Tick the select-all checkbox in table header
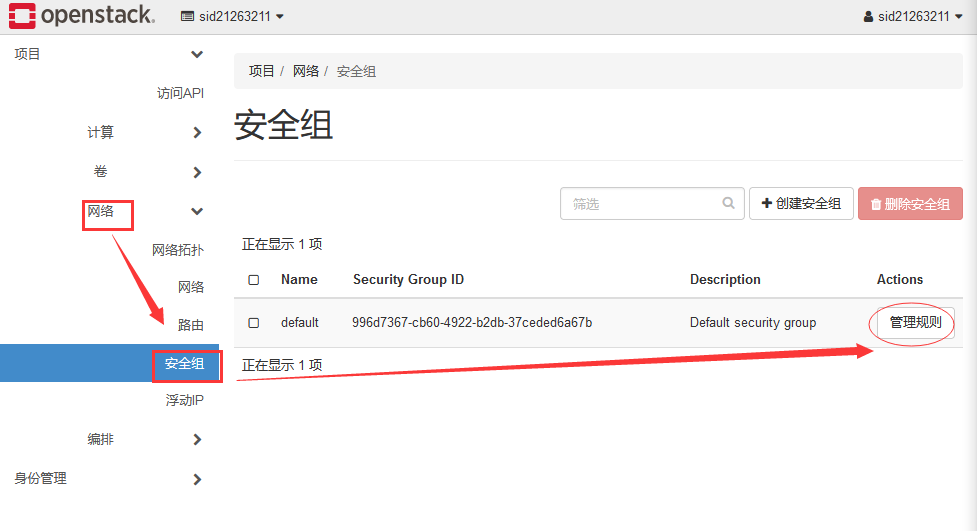 pos(254,280)
